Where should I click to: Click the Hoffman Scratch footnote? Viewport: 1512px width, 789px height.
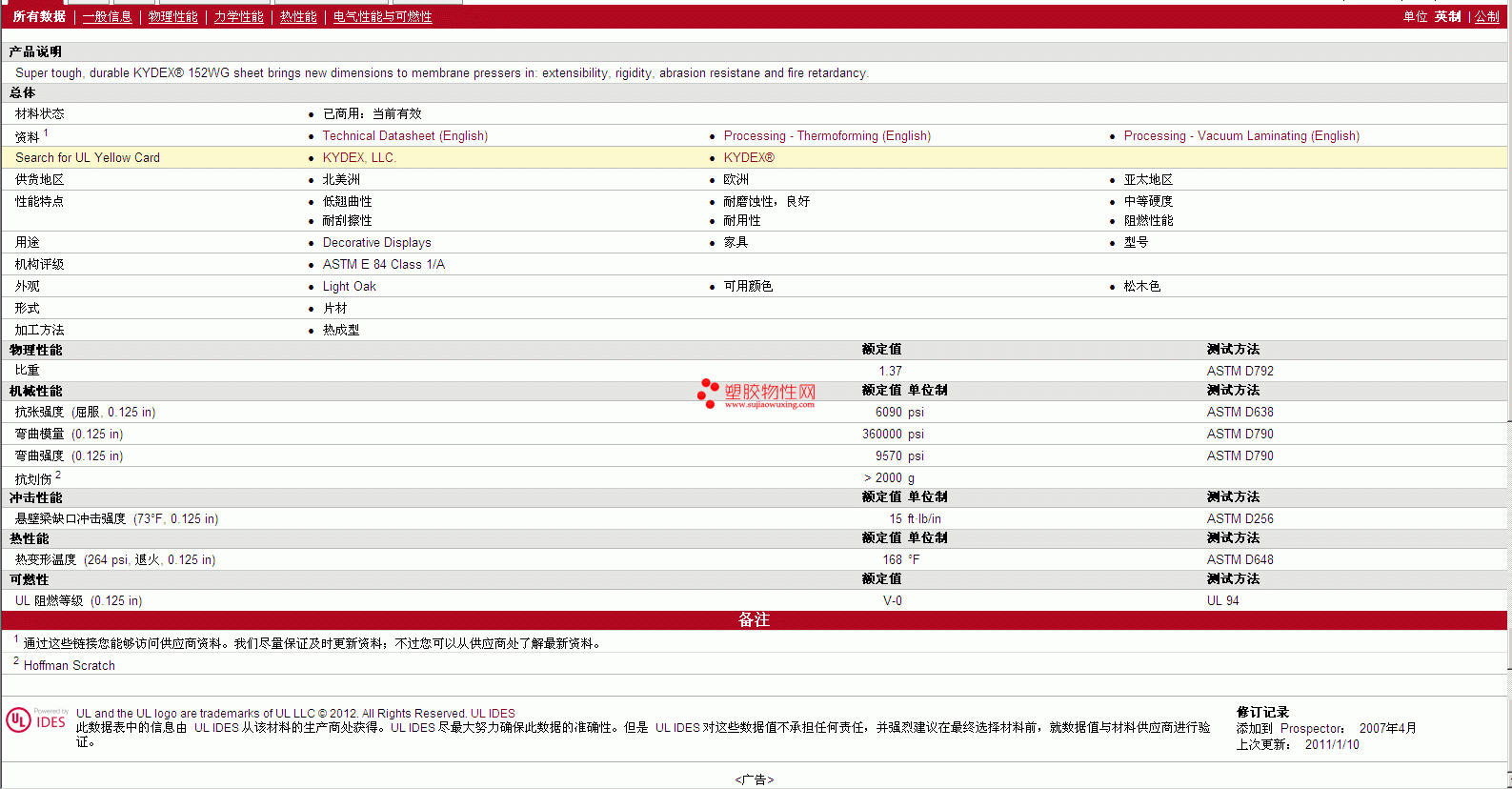click(x=69, y=666)
